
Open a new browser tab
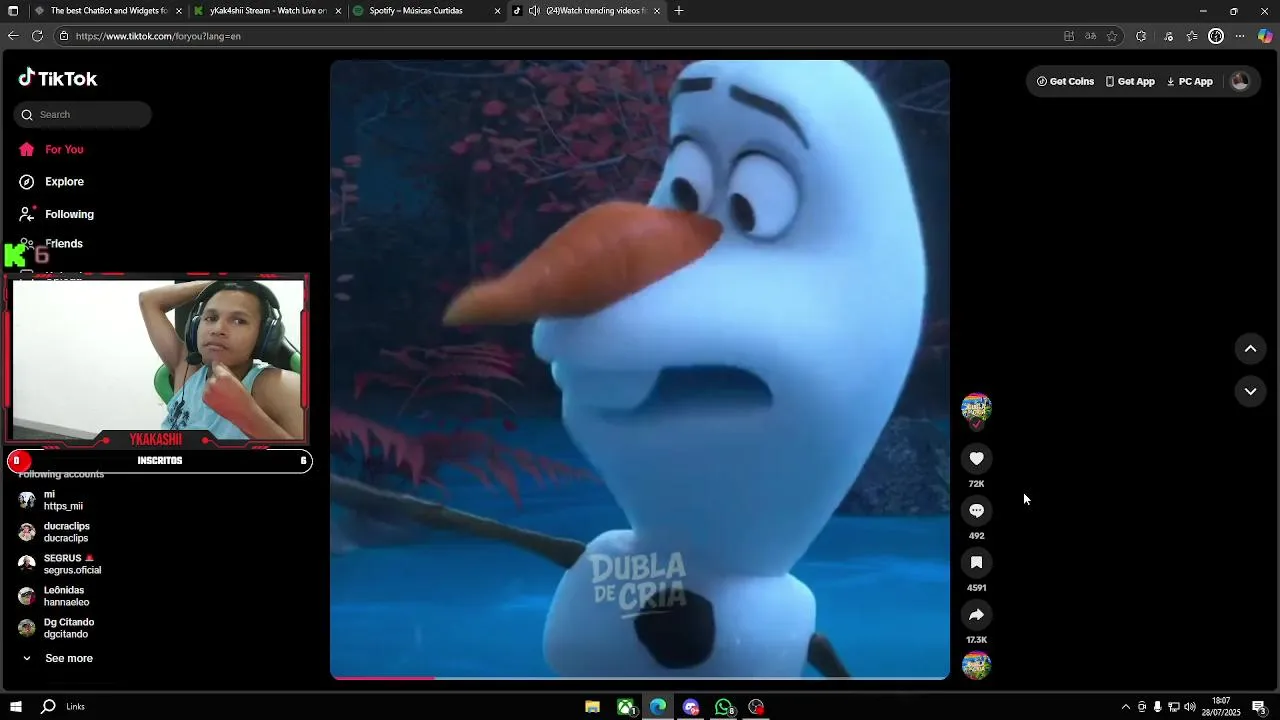(679, 11)
